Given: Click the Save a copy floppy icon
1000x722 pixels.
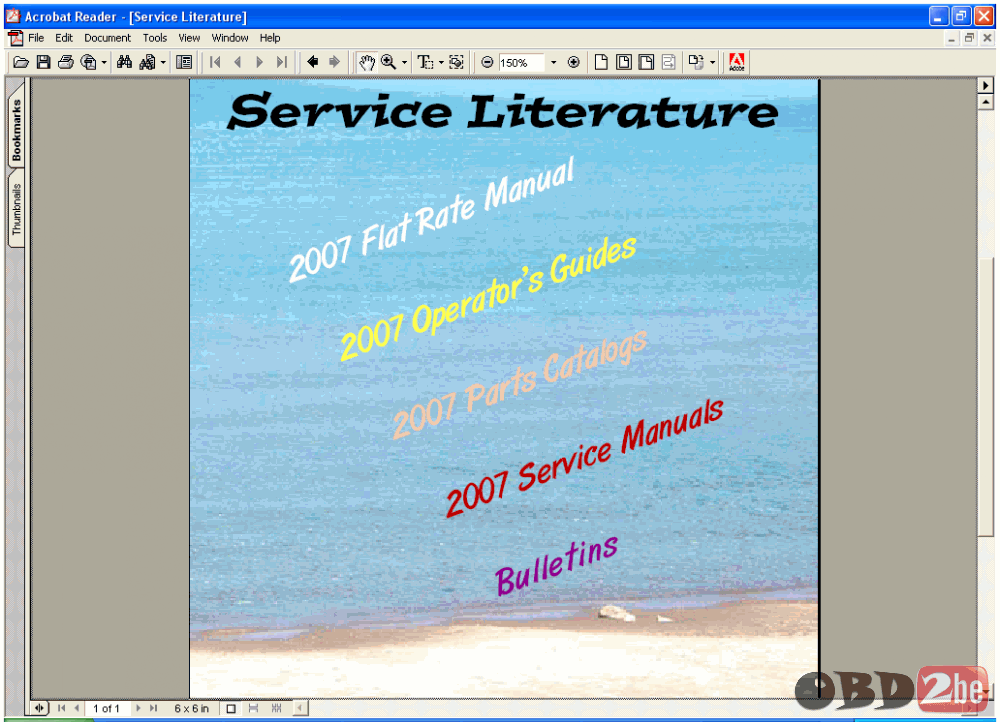Looking at the screenshot, I should tap(43, 62).
